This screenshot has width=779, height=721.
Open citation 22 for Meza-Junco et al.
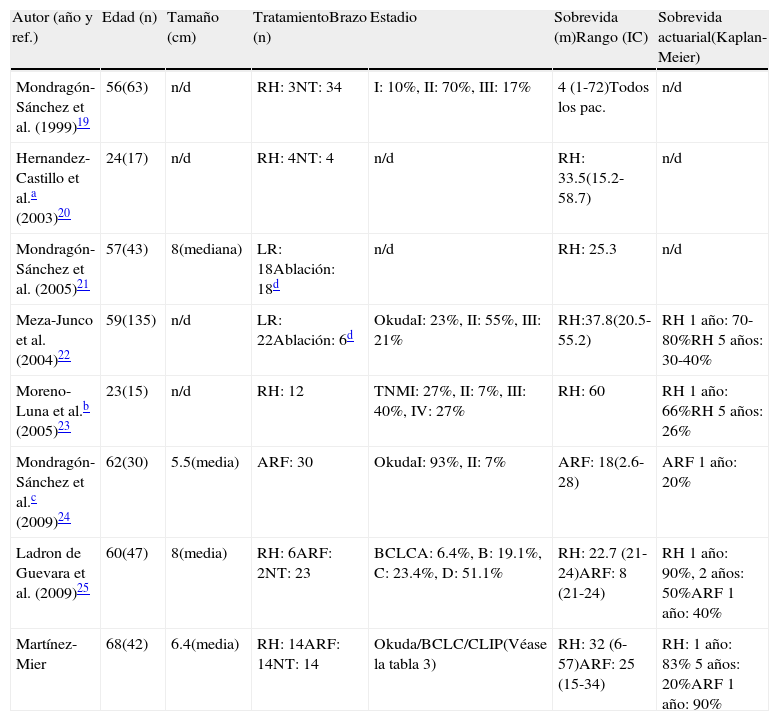(x=64, y=354)
